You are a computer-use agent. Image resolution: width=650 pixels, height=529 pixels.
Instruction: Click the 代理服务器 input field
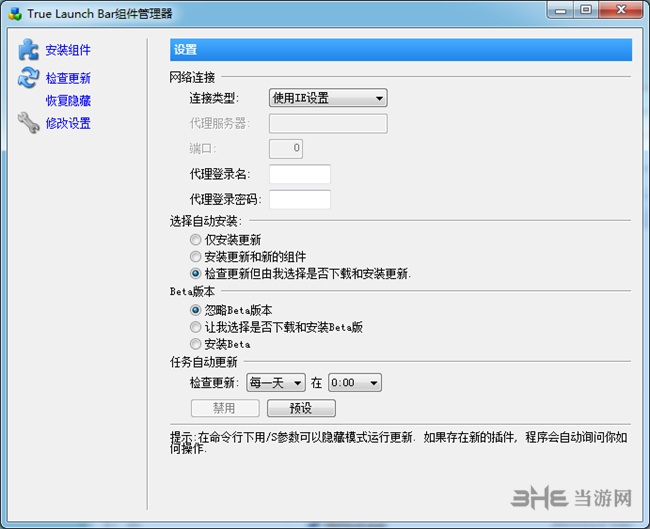point(328,124)
